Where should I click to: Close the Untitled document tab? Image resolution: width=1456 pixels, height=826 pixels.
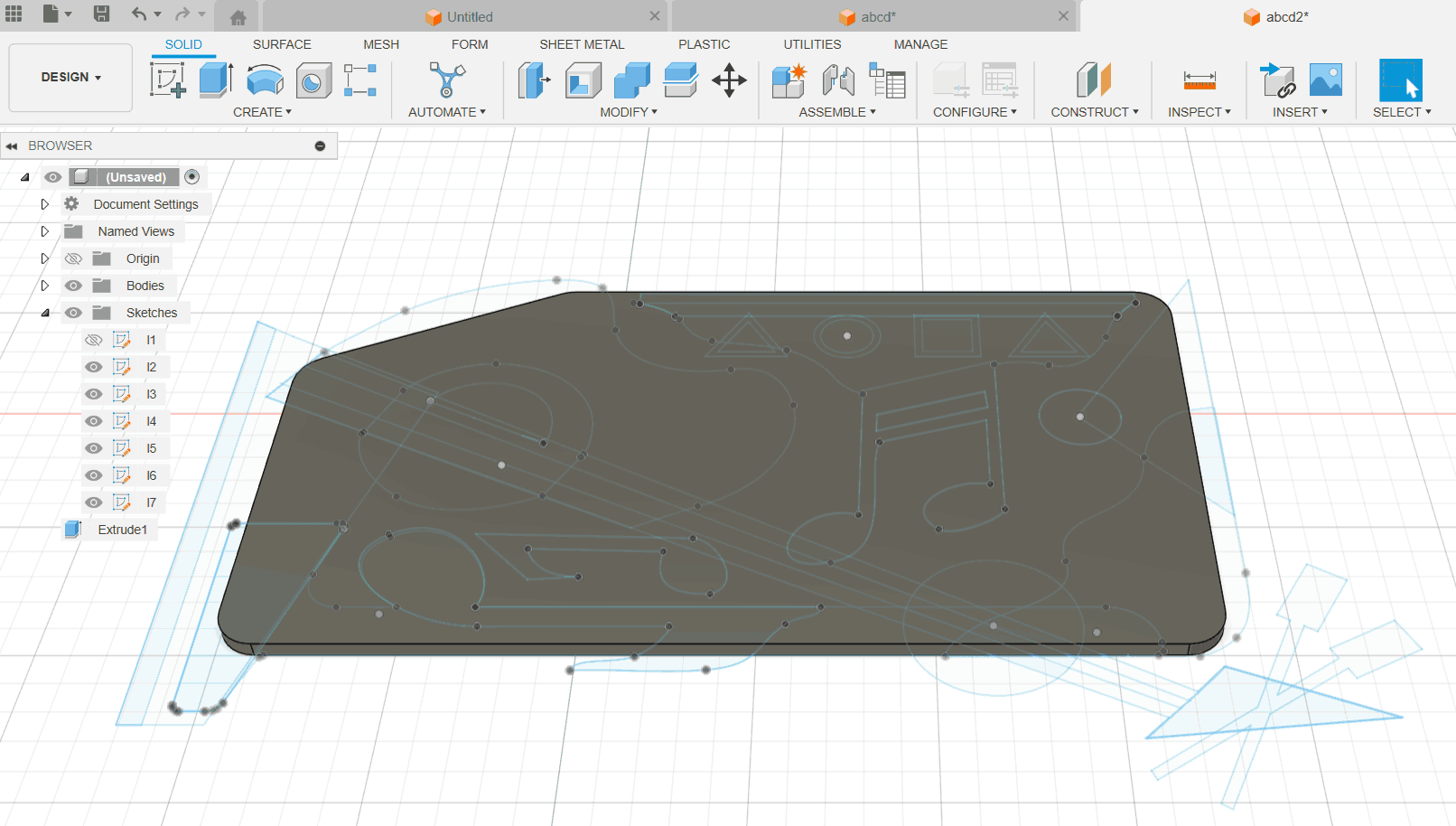click(655, 16)
